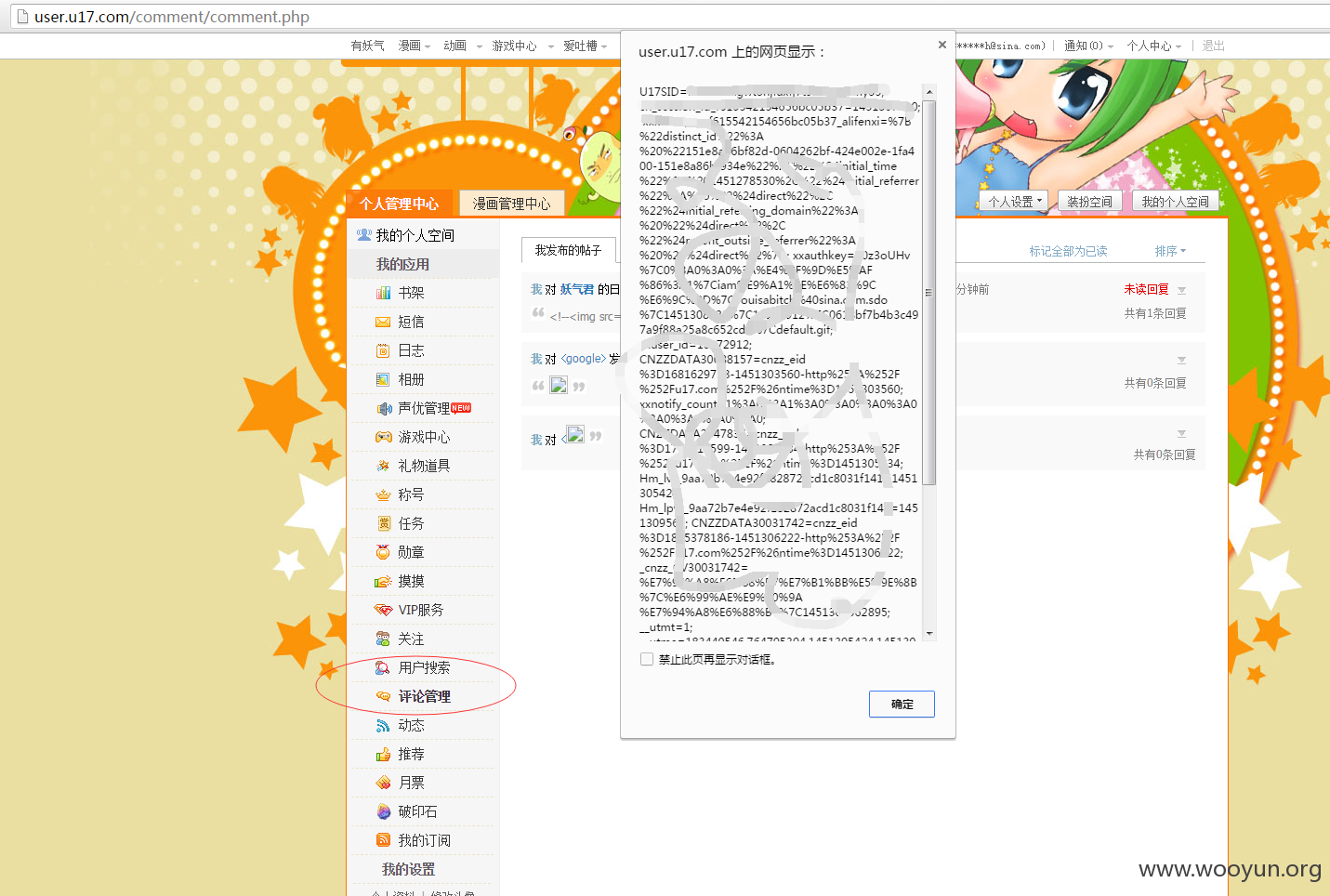Click 未读回复 link
Screen dimensions: 1330x896
[x=1146, y=289]
